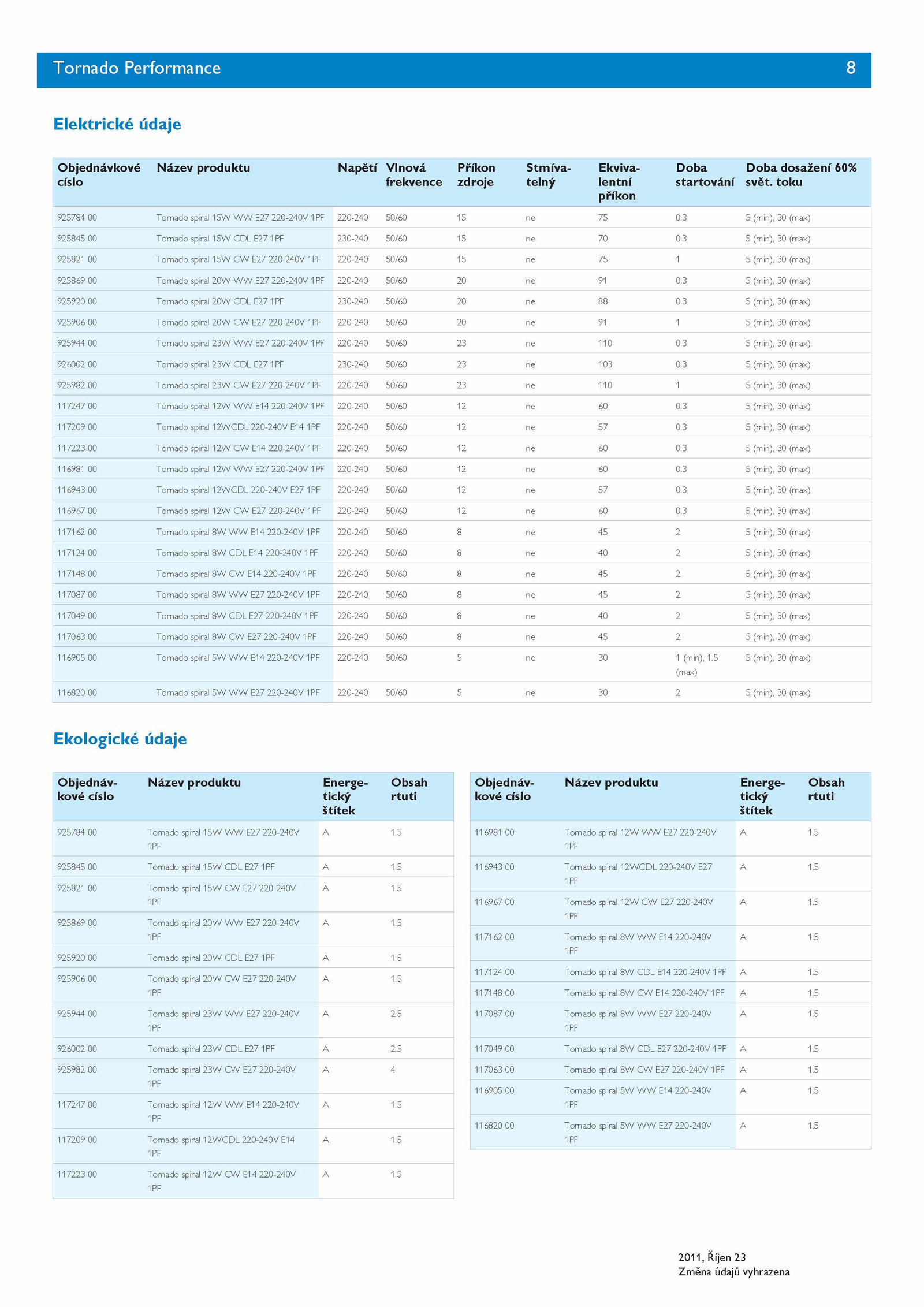Click the 'Tornado Performance' header title
The height and width of the screenshot is (1307, 924).
pos(137,68)
